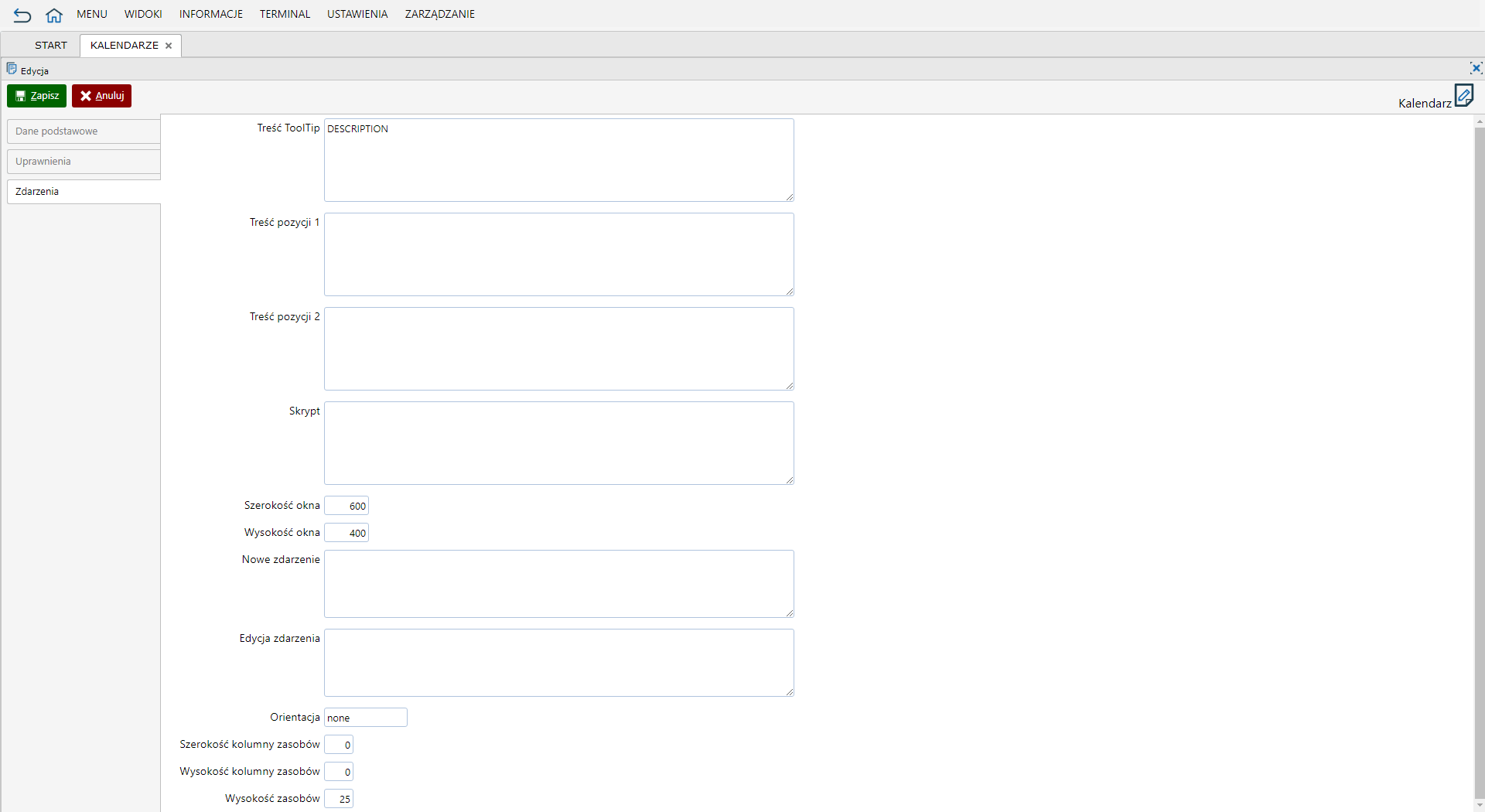Click into the Nowe zdarzenie text area
1485x812 pixels.
tap(558, 584)
